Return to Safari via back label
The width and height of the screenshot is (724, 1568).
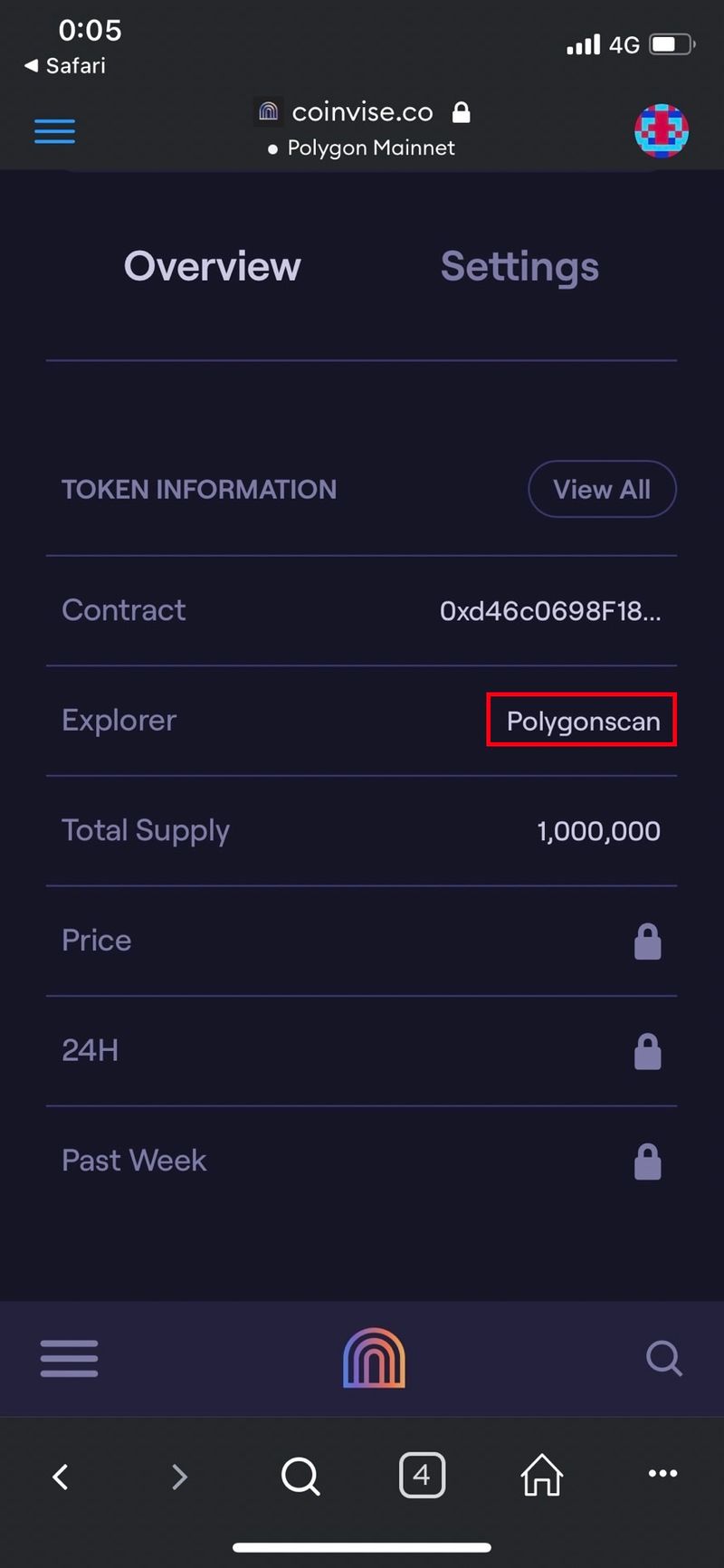pyautogui.click(x=65, y=66)
